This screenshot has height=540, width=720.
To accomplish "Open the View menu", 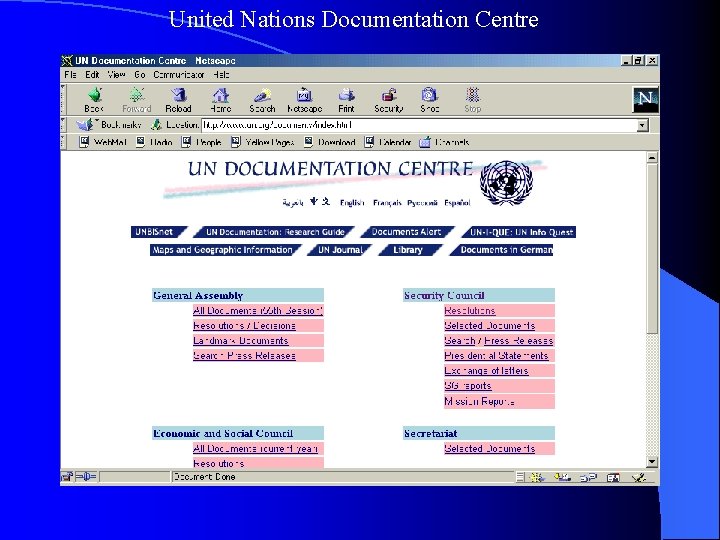I will pyautogui.click(x=116, y=74).
